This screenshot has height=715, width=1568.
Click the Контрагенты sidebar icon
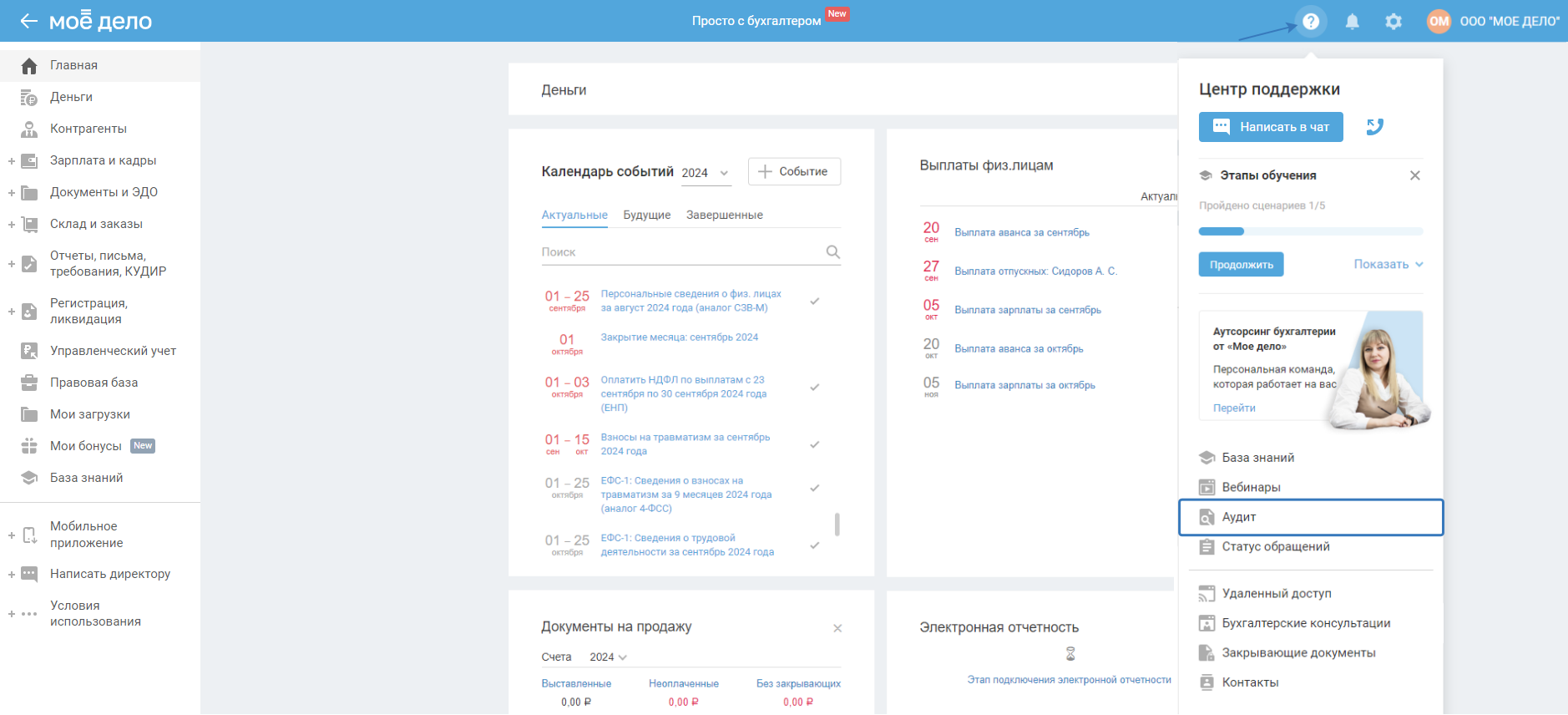pos(29,129)
